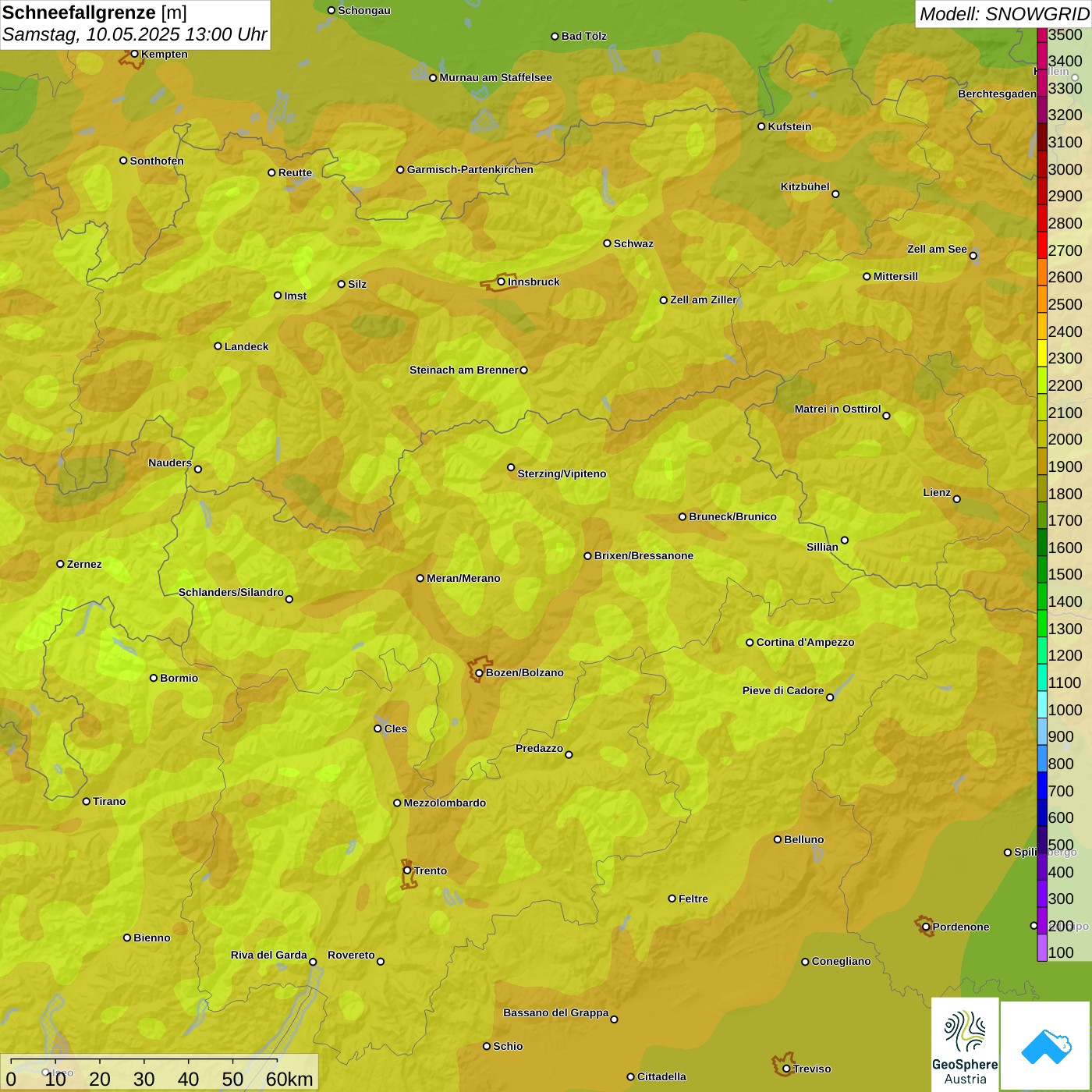Click the red legend swatch beside 2700
Viewport: 1092px width, 1092px height.
point(1042,245)
